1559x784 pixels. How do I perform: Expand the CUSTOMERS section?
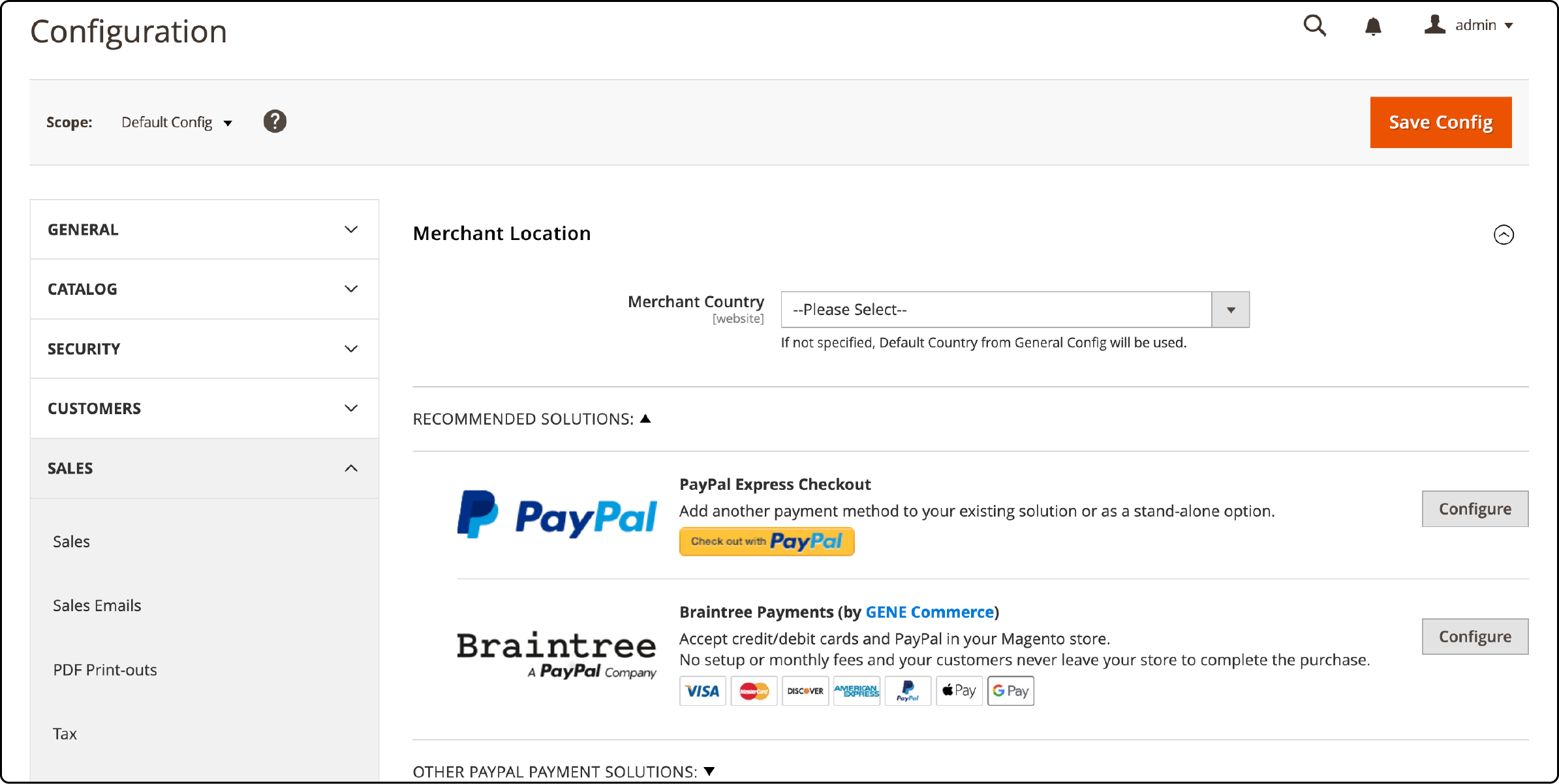[204, 408]
